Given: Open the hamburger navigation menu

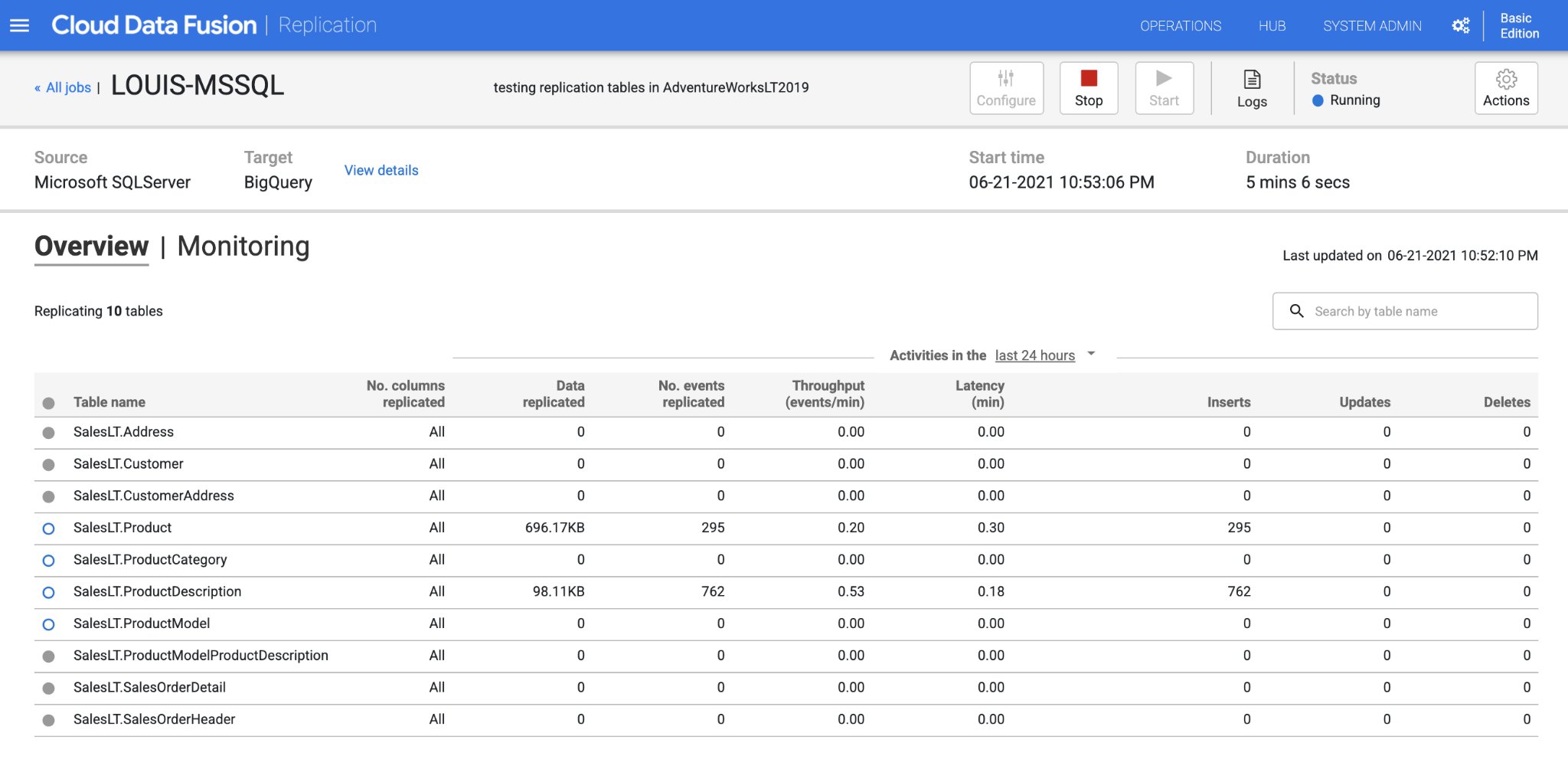Looking at the screenshot, I should [x=20, y=25].
